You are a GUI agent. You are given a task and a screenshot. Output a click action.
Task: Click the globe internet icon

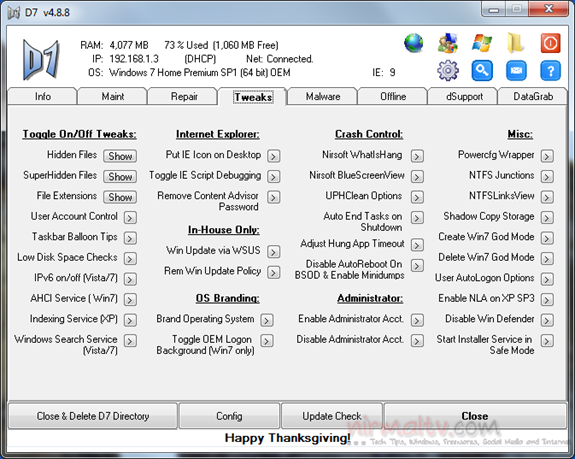414,43
